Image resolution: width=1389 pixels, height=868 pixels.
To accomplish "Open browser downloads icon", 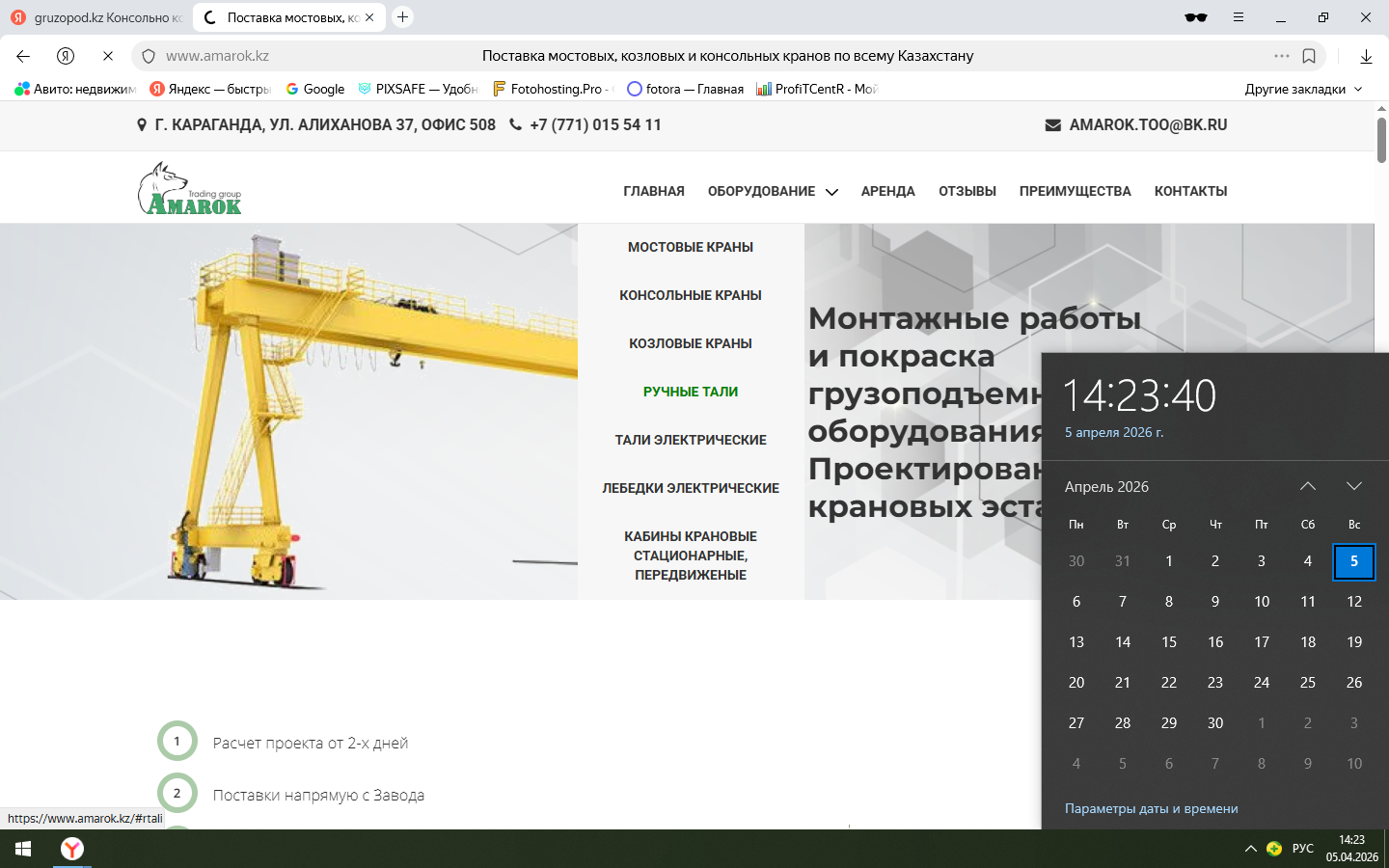I will pyautogui.click(x=1366, y=56).
